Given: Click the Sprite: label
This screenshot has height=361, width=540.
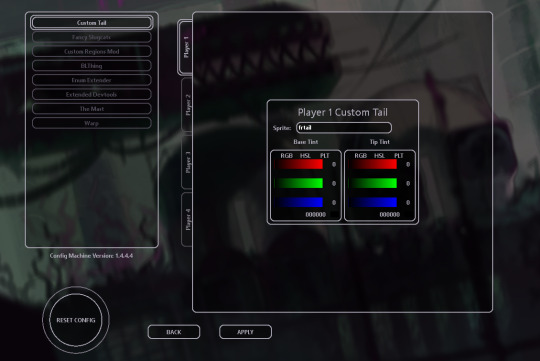Looking at the screenshot, I should pyautogui.click(x=282, y=128).
